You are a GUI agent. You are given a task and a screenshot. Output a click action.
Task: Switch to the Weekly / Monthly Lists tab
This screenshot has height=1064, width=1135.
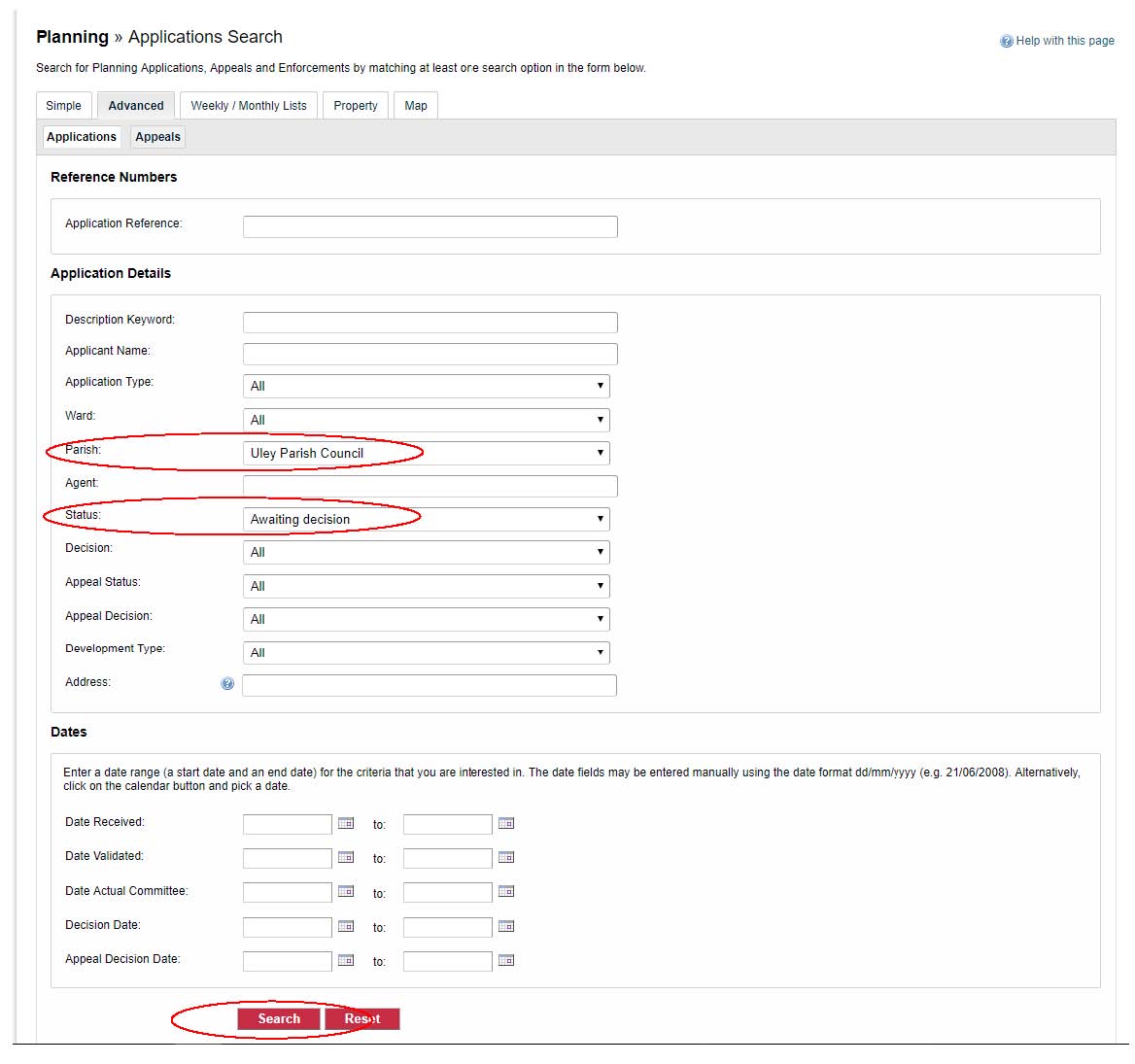coord(249,106)
